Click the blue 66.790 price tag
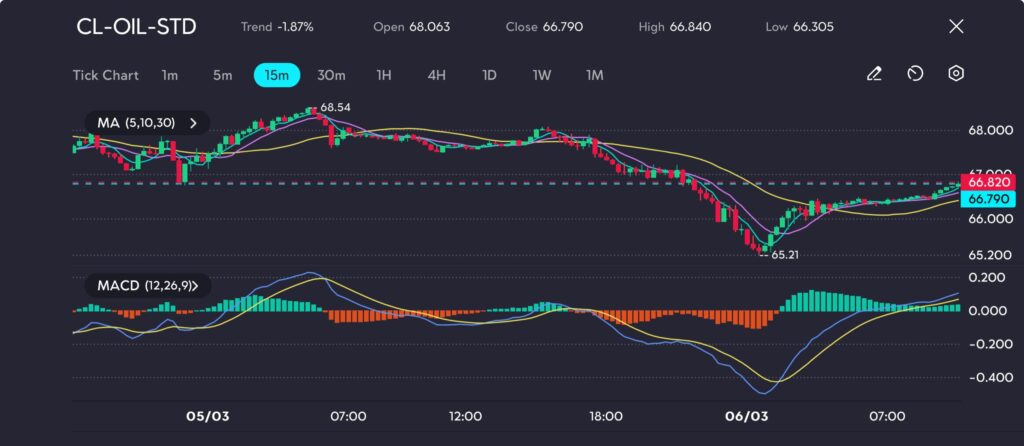Image resolution: width=1024 pixels, height=446 pixels. tap(989, 200)
